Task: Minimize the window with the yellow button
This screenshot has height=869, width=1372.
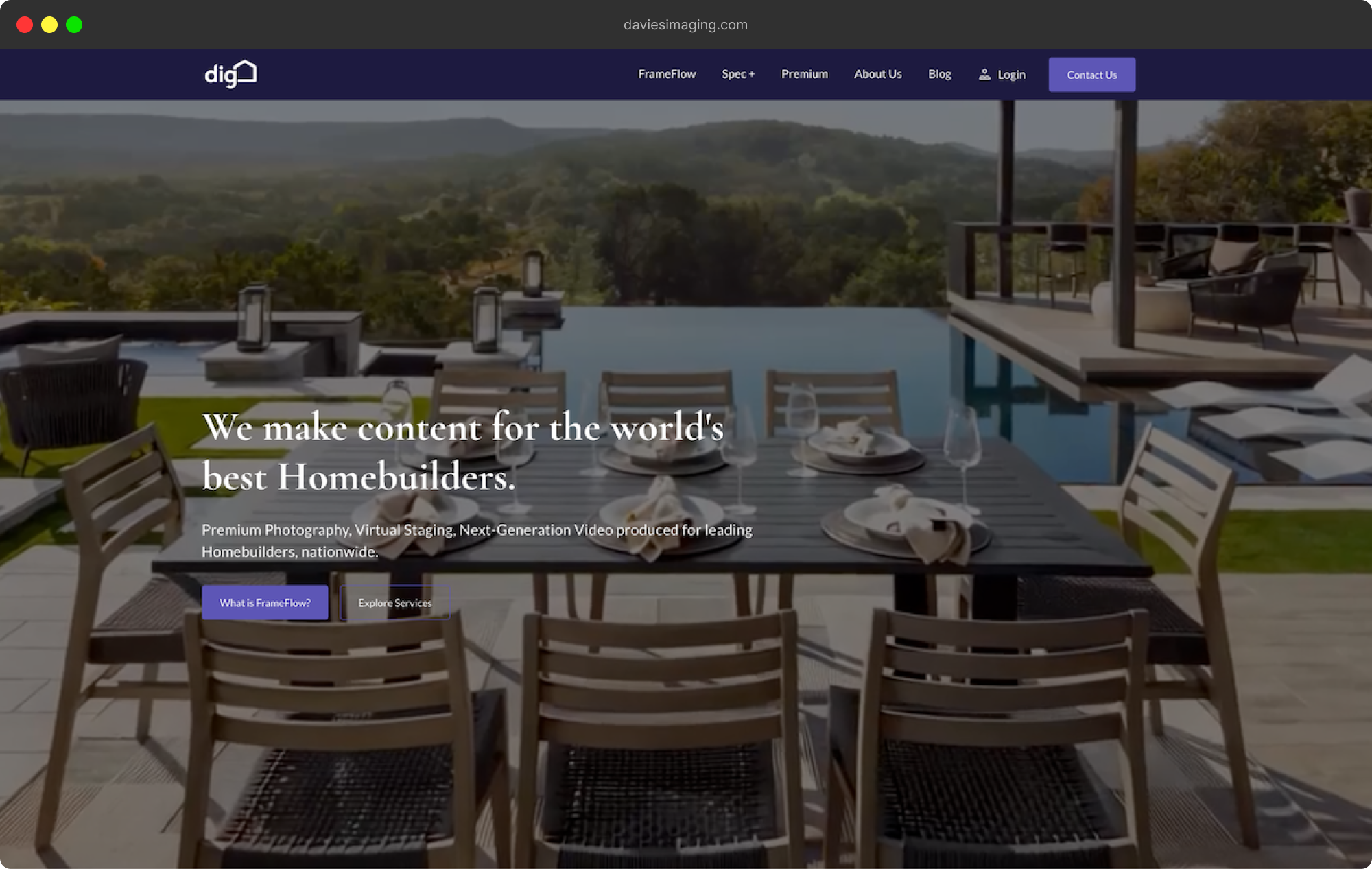Action: tap(49, 25)
